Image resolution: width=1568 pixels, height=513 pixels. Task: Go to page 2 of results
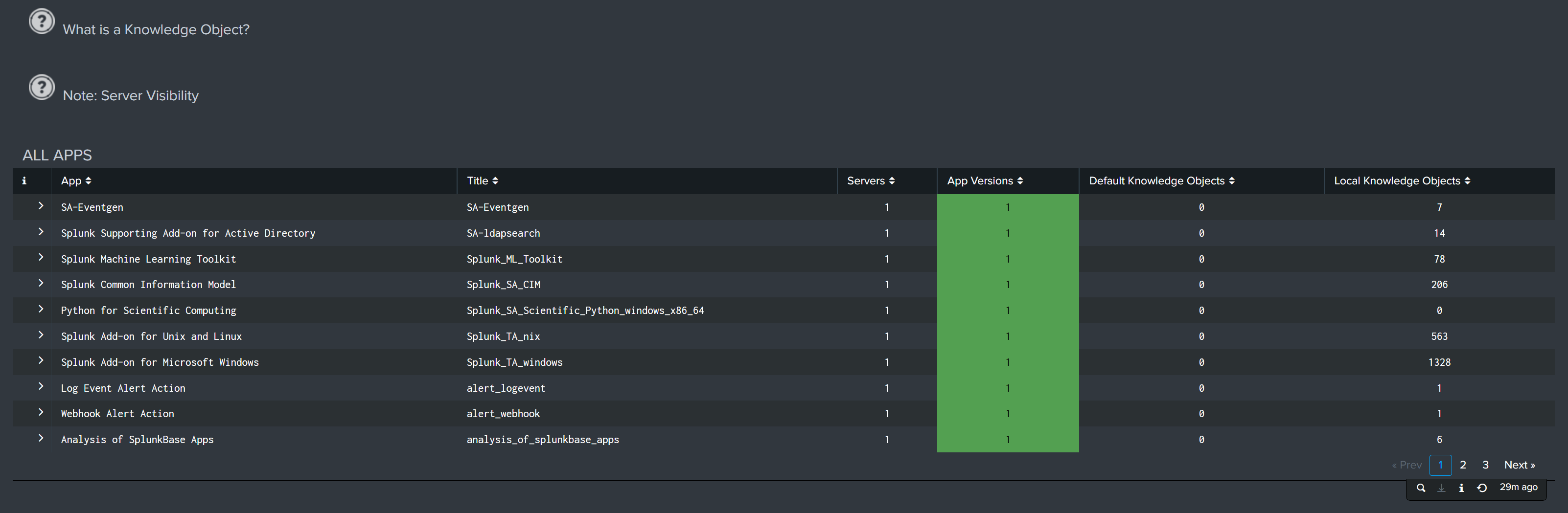pyautogui.click(x=1463, y=465)
